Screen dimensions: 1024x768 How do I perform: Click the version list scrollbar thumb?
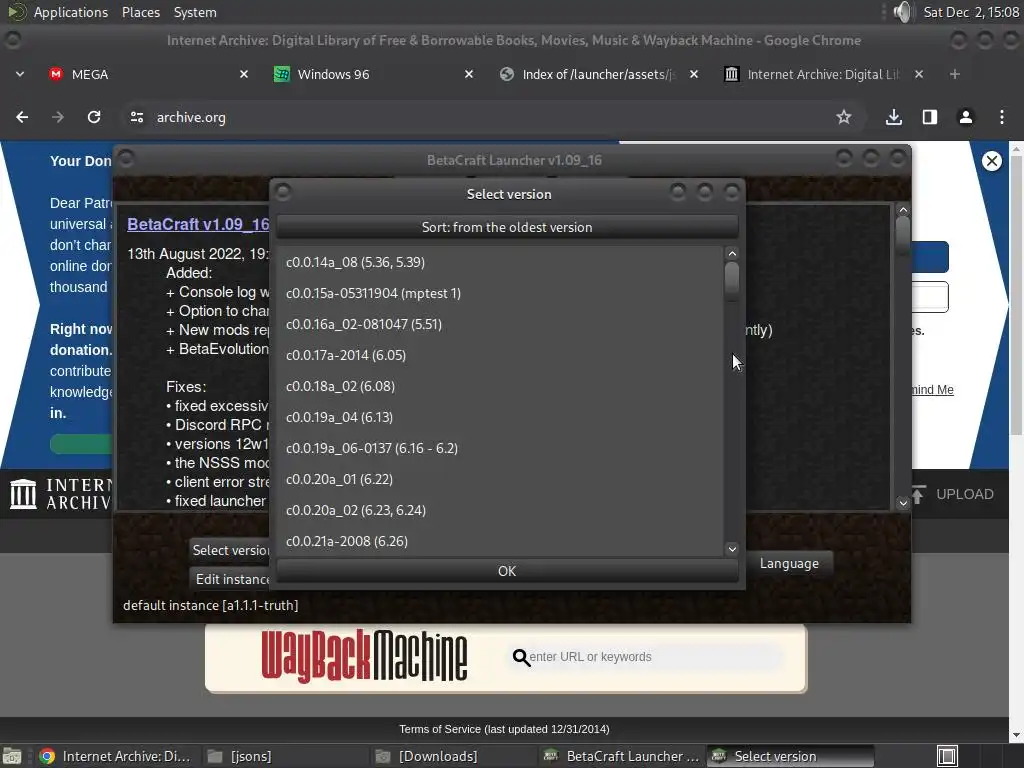coord(732,279)
